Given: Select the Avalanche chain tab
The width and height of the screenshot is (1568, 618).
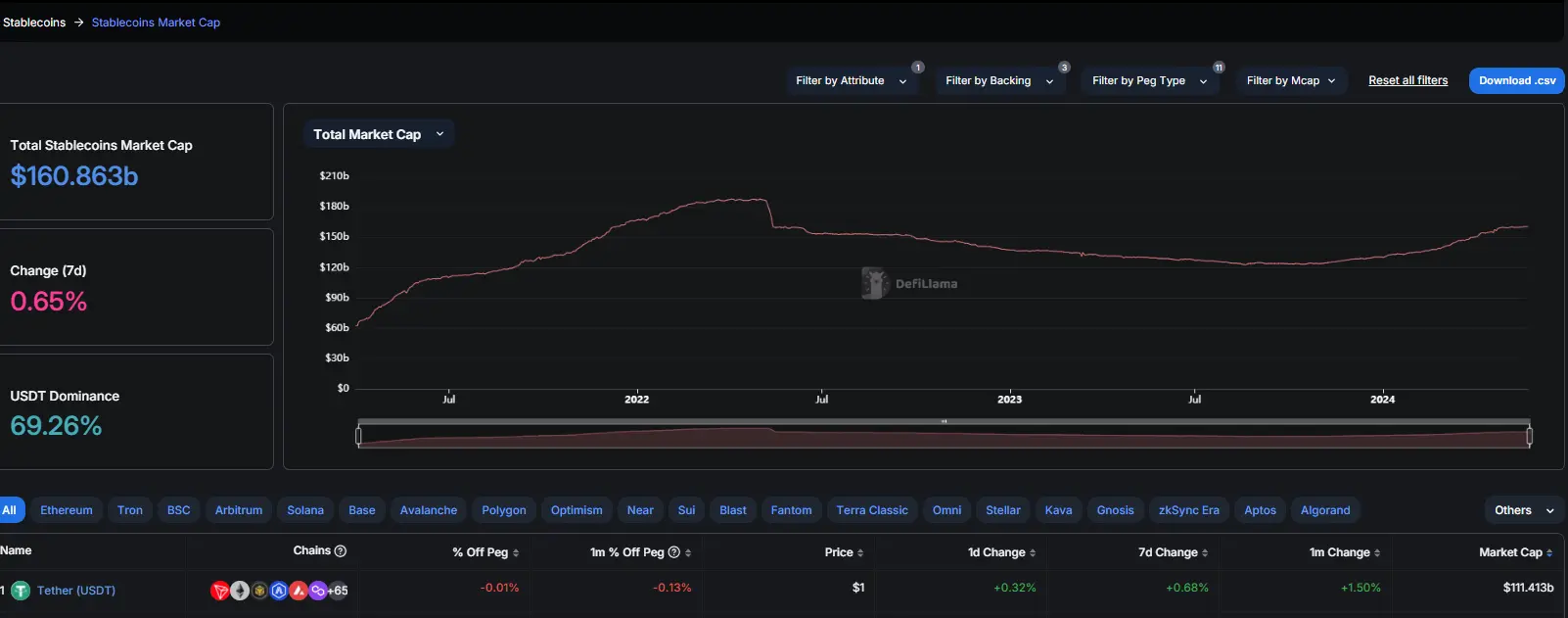Looking at the screenshot, I should tap(429, 510).
